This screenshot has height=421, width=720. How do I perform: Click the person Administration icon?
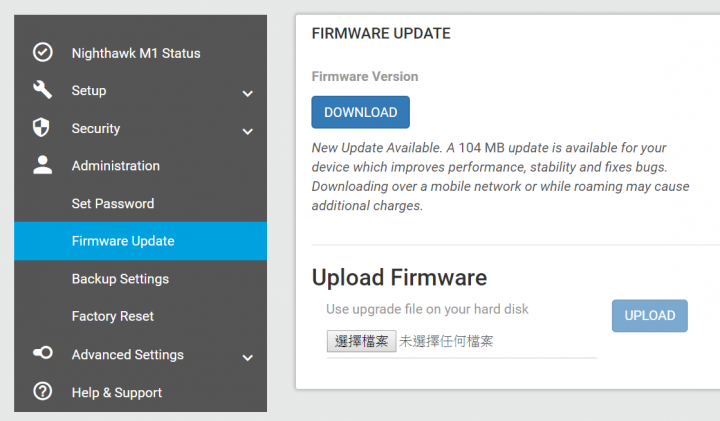pos(43,165)
